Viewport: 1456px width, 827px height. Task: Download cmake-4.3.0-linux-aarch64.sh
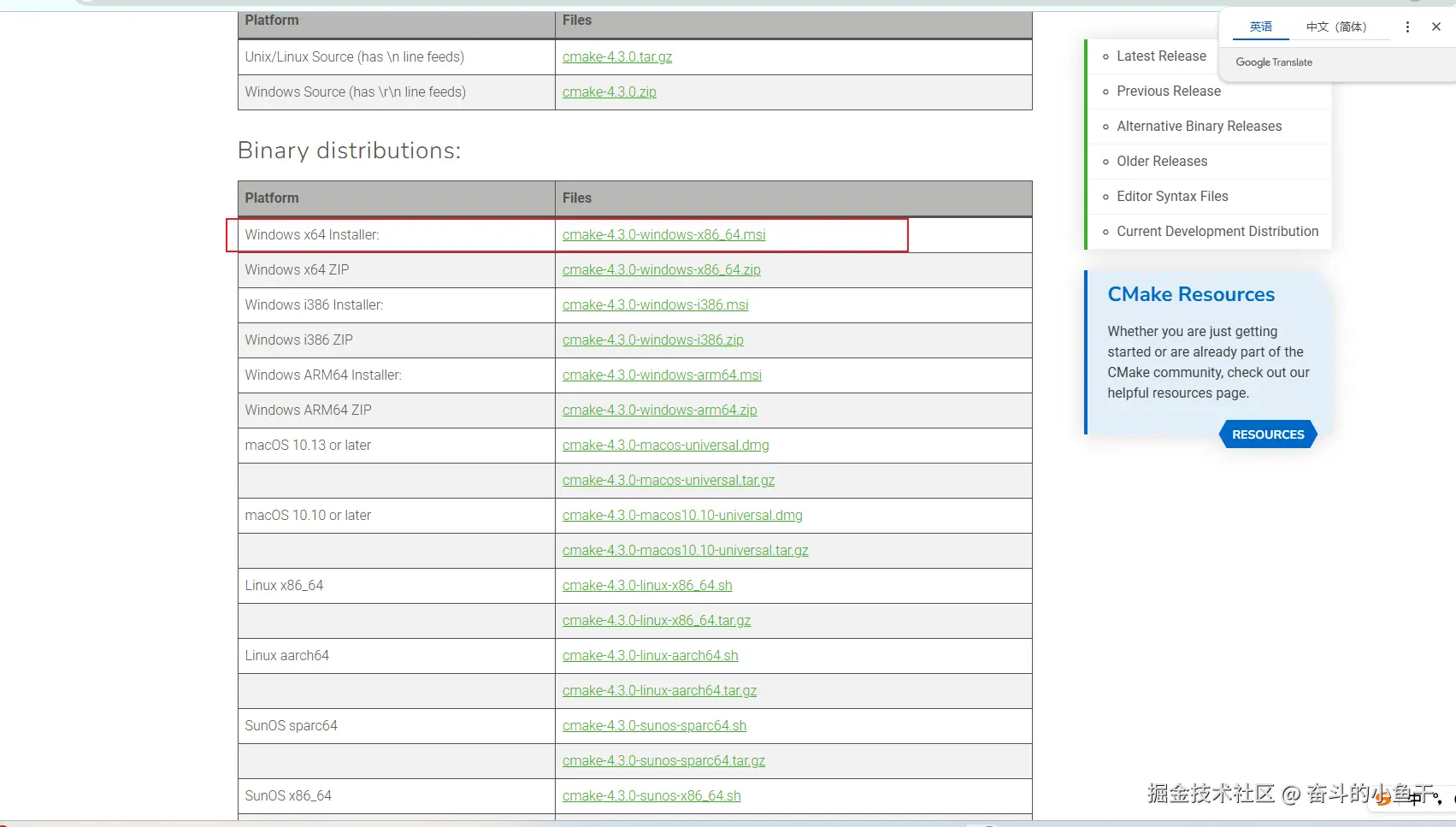point(651,656)
